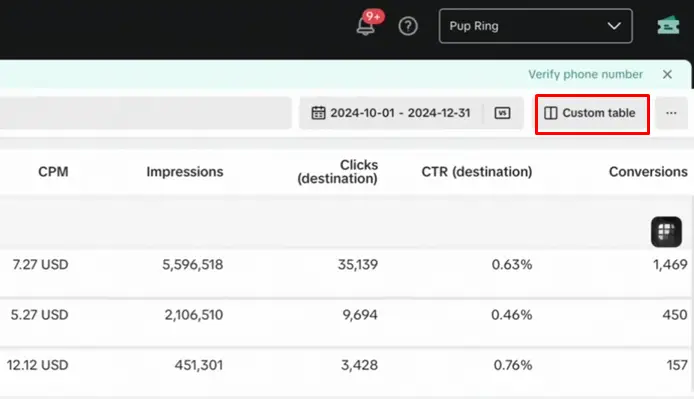Select the 2,106,510 impressions cell
This screenshot has width=694, height=399.
(194, 315)
